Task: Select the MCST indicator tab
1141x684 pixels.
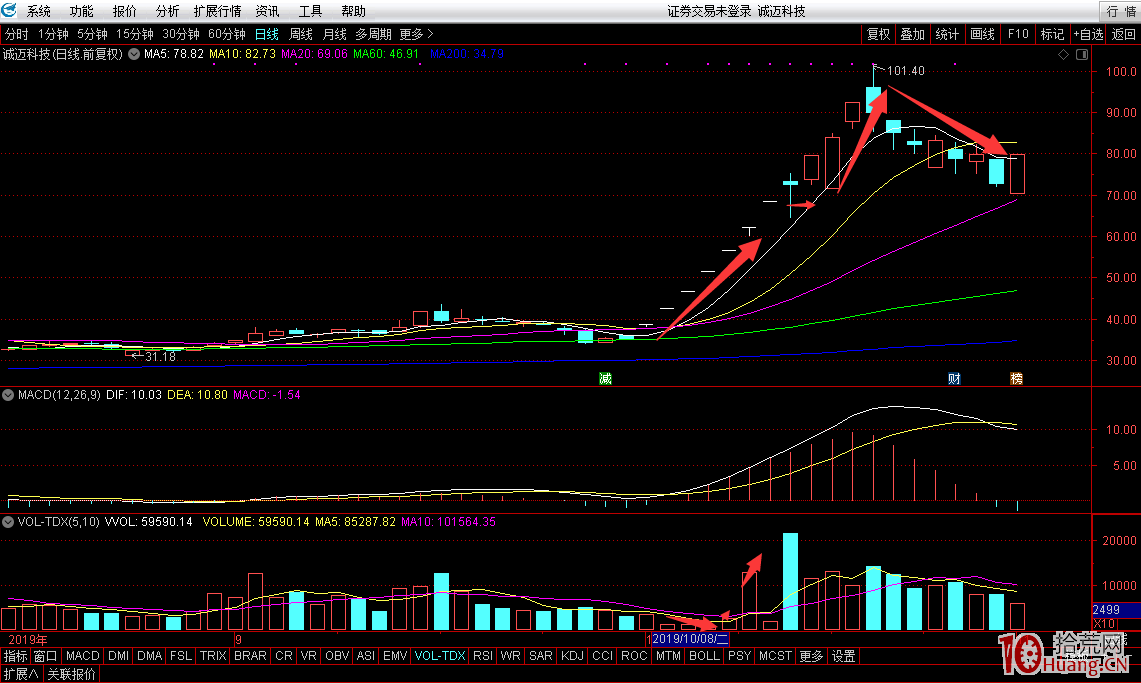Action: [x=775, y=656]
